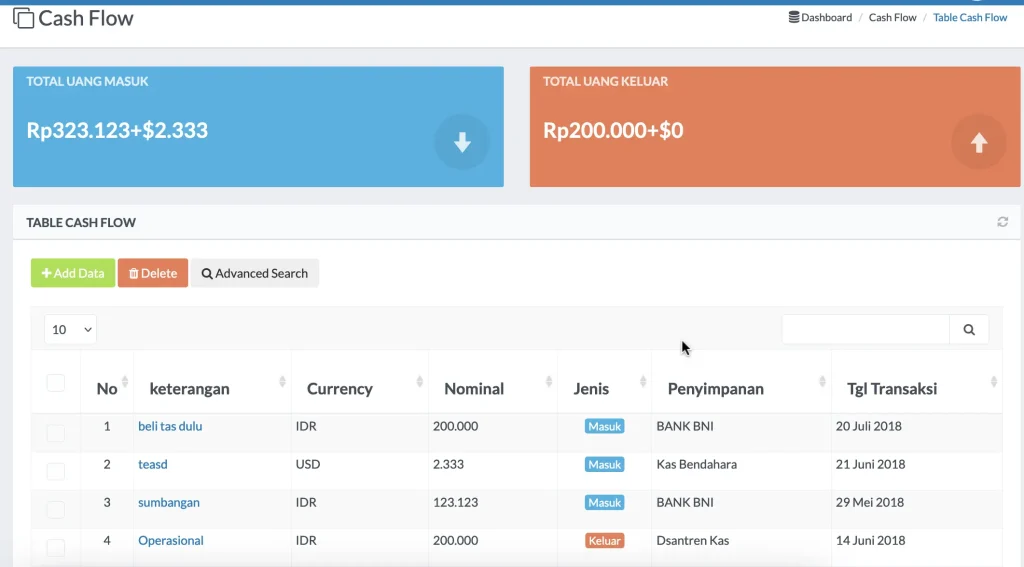Toggle the select-all checkbox in table header
This screenshot has height=567, width=1024.
(x=56, y=383)
